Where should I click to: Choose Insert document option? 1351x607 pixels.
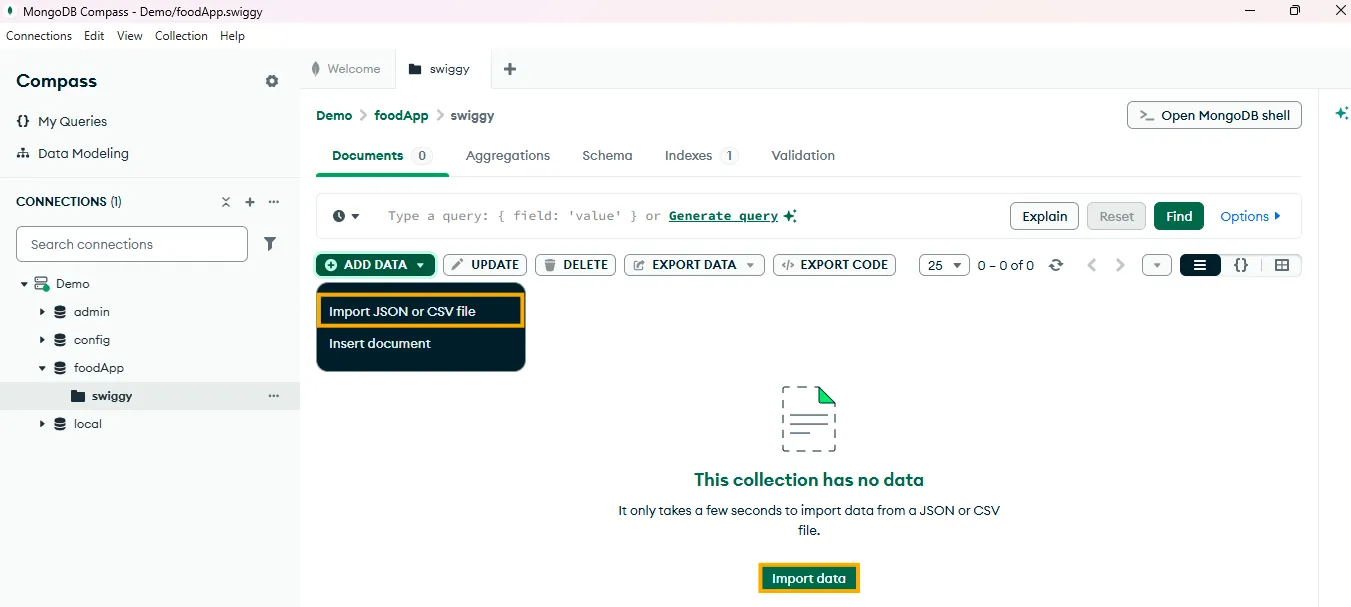[x=421, y=343]
